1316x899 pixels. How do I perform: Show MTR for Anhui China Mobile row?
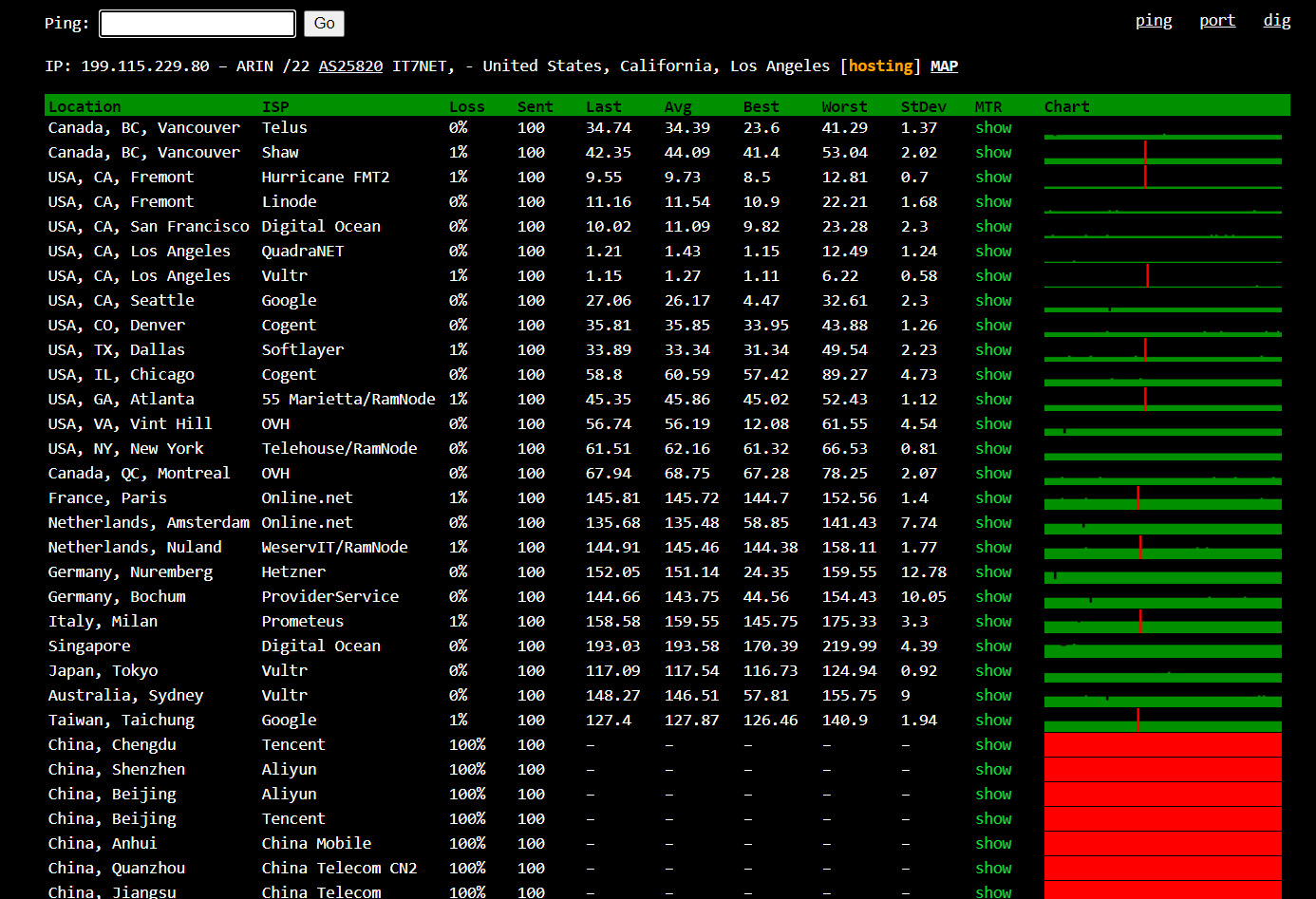point(993,844)
